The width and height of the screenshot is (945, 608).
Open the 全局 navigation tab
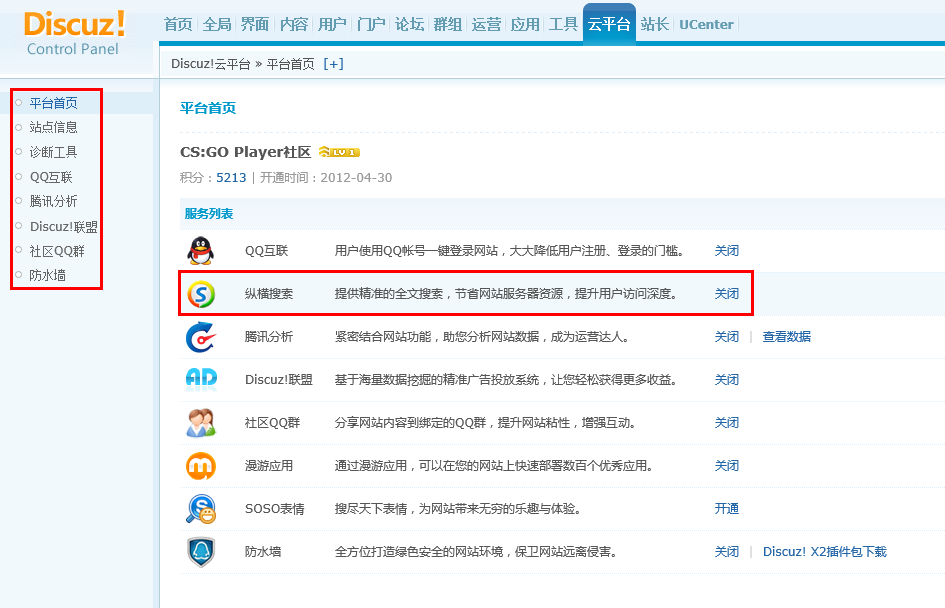217,24
